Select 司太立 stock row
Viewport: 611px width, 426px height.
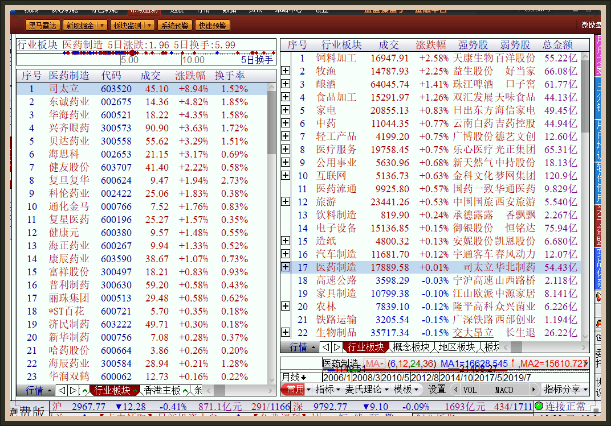point(142,88)
